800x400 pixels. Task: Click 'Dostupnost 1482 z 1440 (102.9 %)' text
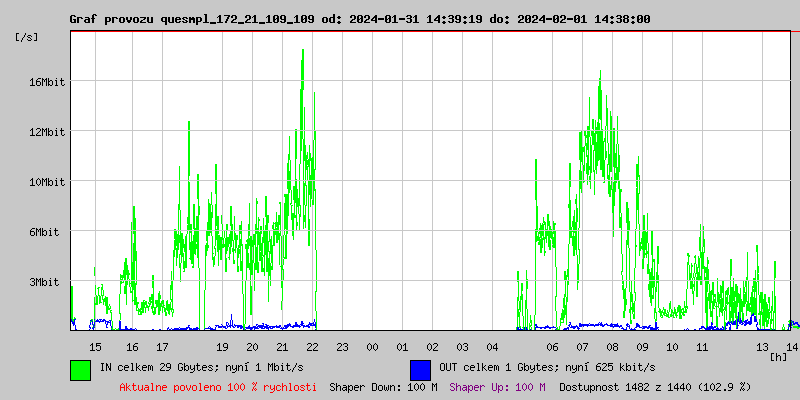(x=655, y=387)
